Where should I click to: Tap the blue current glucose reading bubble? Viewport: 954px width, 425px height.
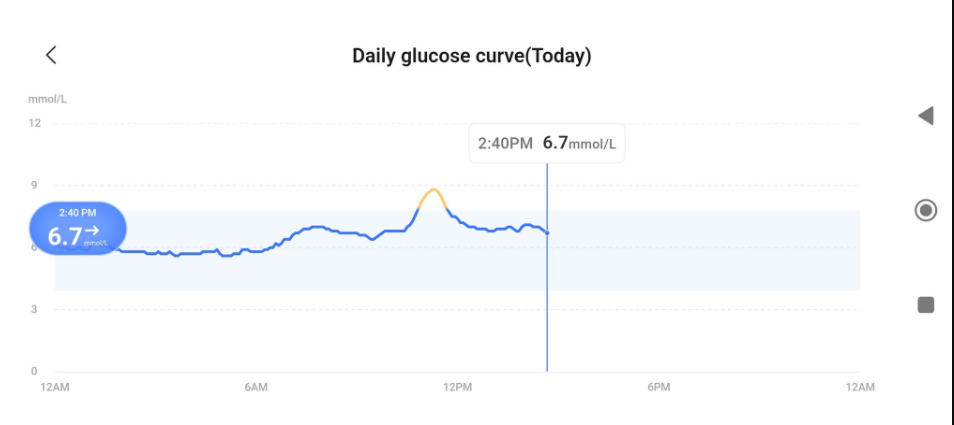(77, 228)
